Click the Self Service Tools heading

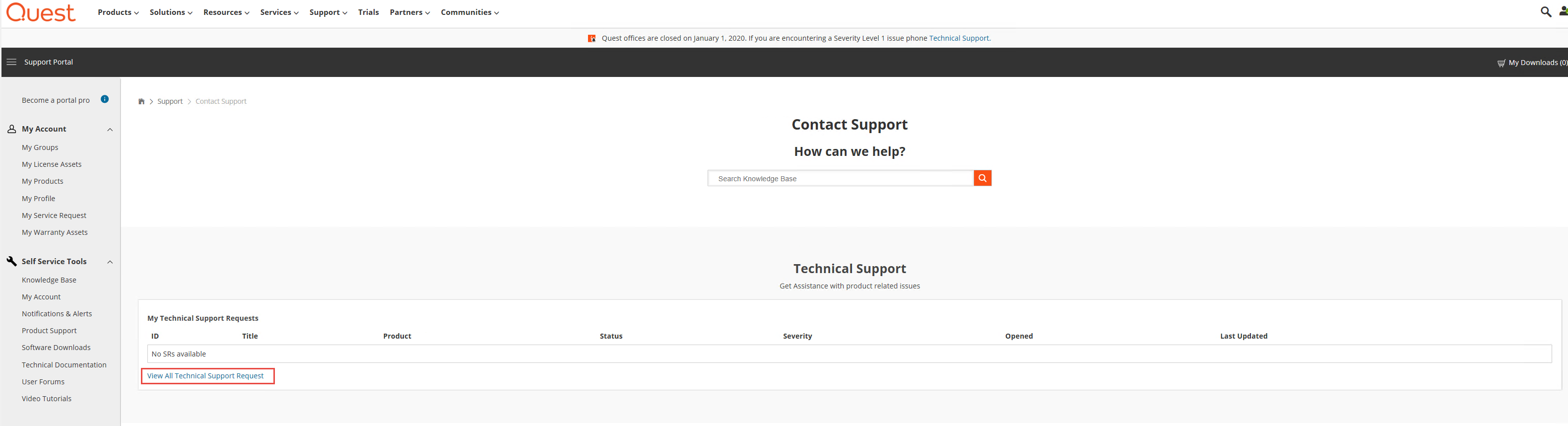pyautogui.click(x=54, y=262)
